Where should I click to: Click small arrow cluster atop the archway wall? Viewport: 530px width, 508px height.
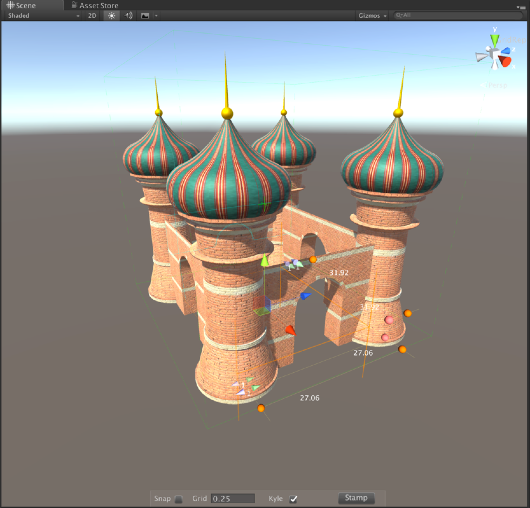pyautogui.click(x=294, y=265)
